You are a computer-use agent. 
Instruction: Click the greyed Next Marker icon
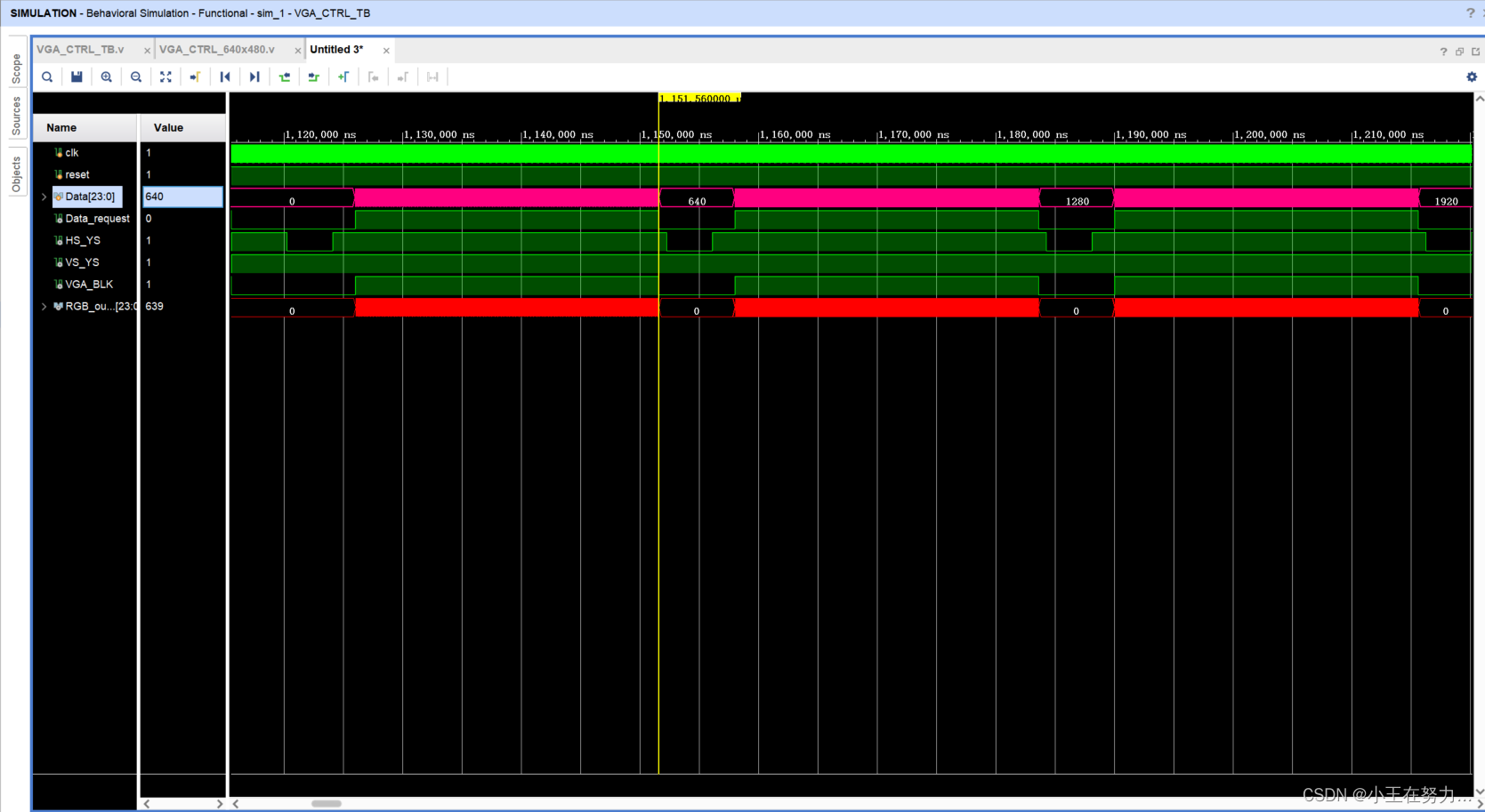click(x=403, y=77)
